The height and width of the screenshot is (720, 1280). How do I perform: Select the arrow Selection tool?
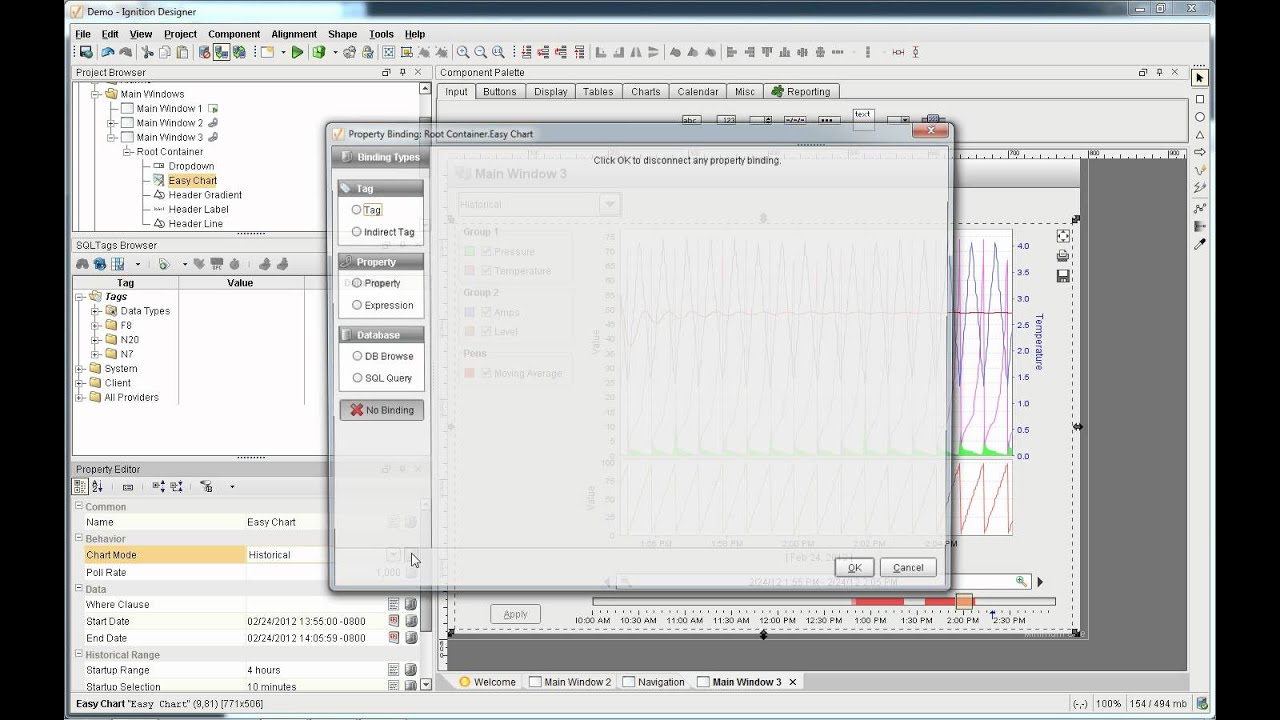(x=1200, y=78)
